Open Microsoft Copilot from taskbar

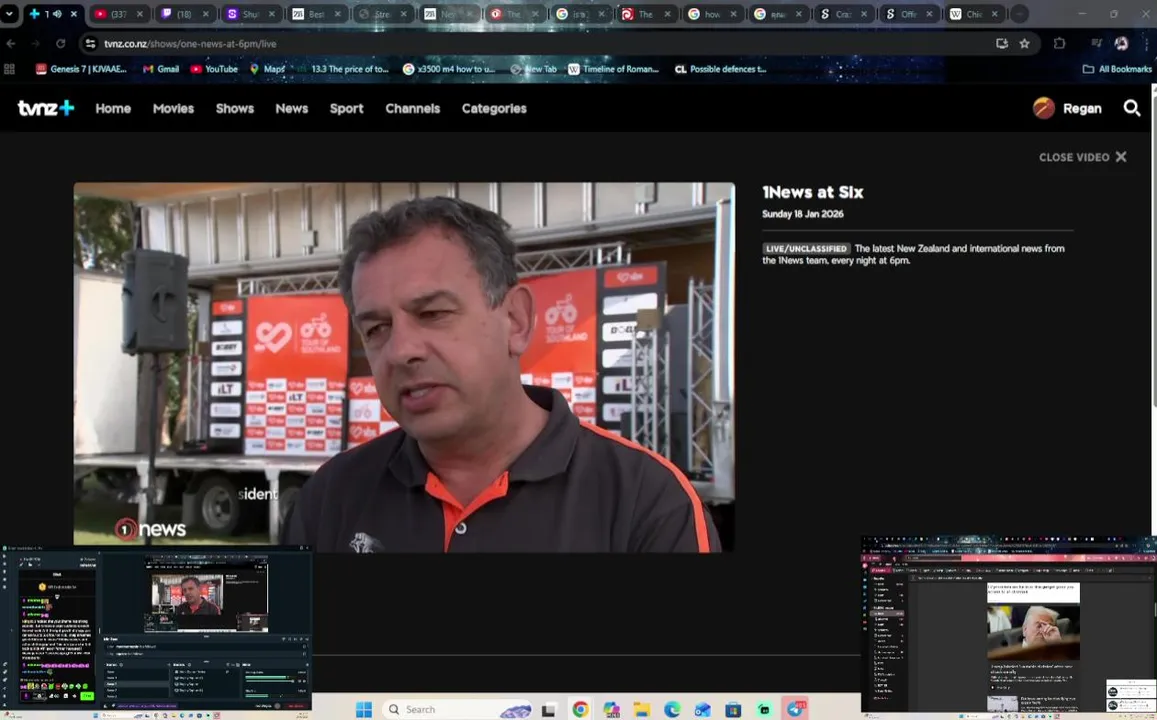pos(611,710)
